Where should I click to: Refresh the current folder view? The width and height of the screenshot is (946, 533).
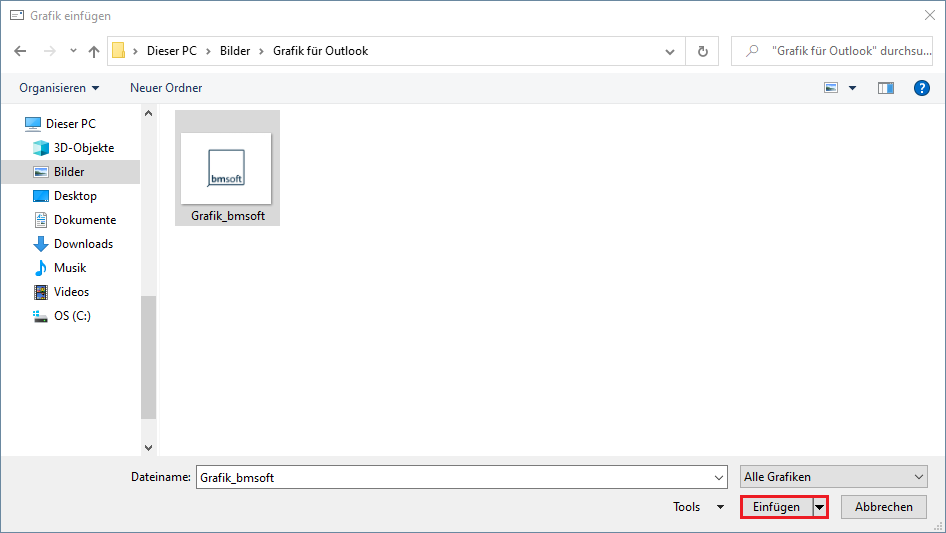702,51
